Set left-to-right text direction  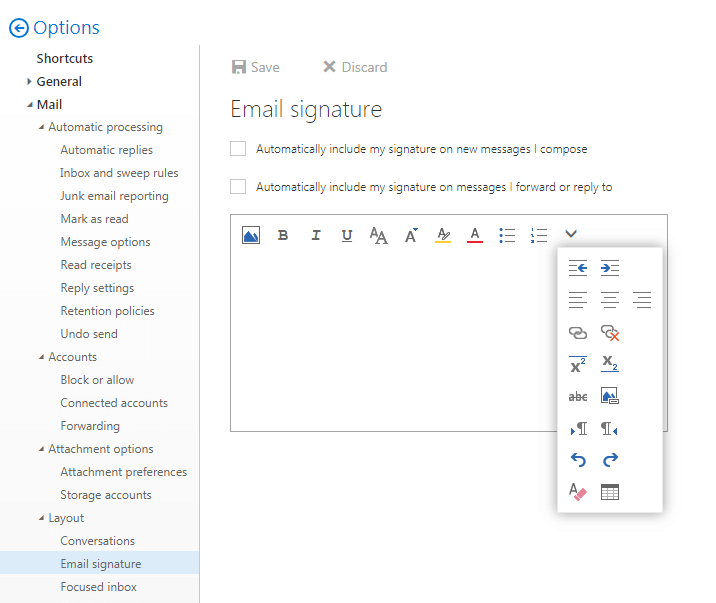579,429
